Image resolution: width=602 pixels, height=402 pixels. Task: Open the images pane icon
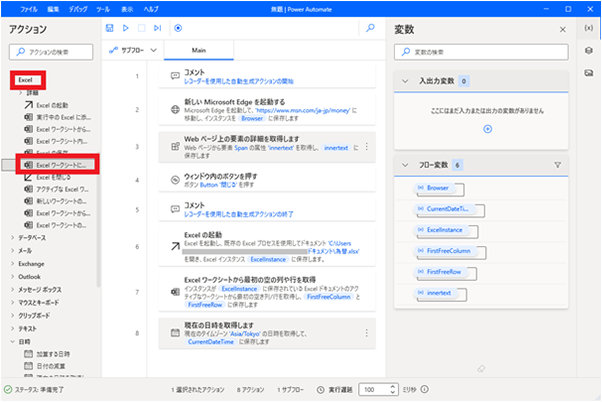[589, 73]
